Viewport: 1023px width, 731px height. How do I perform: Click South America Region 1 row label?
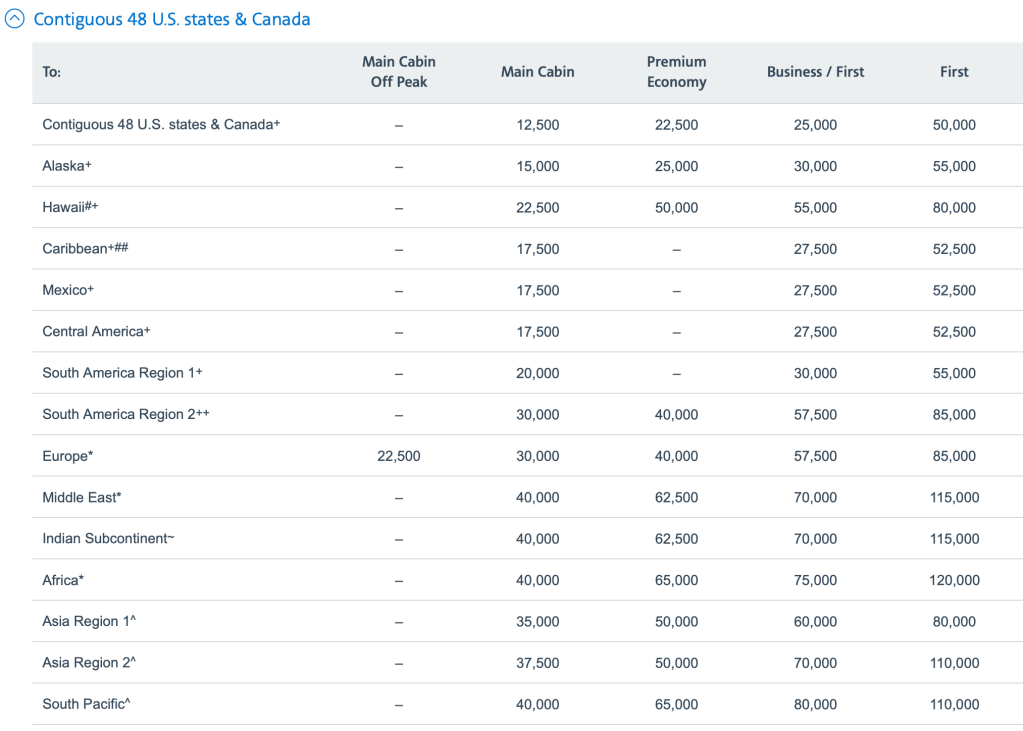[x=122, y=373]
